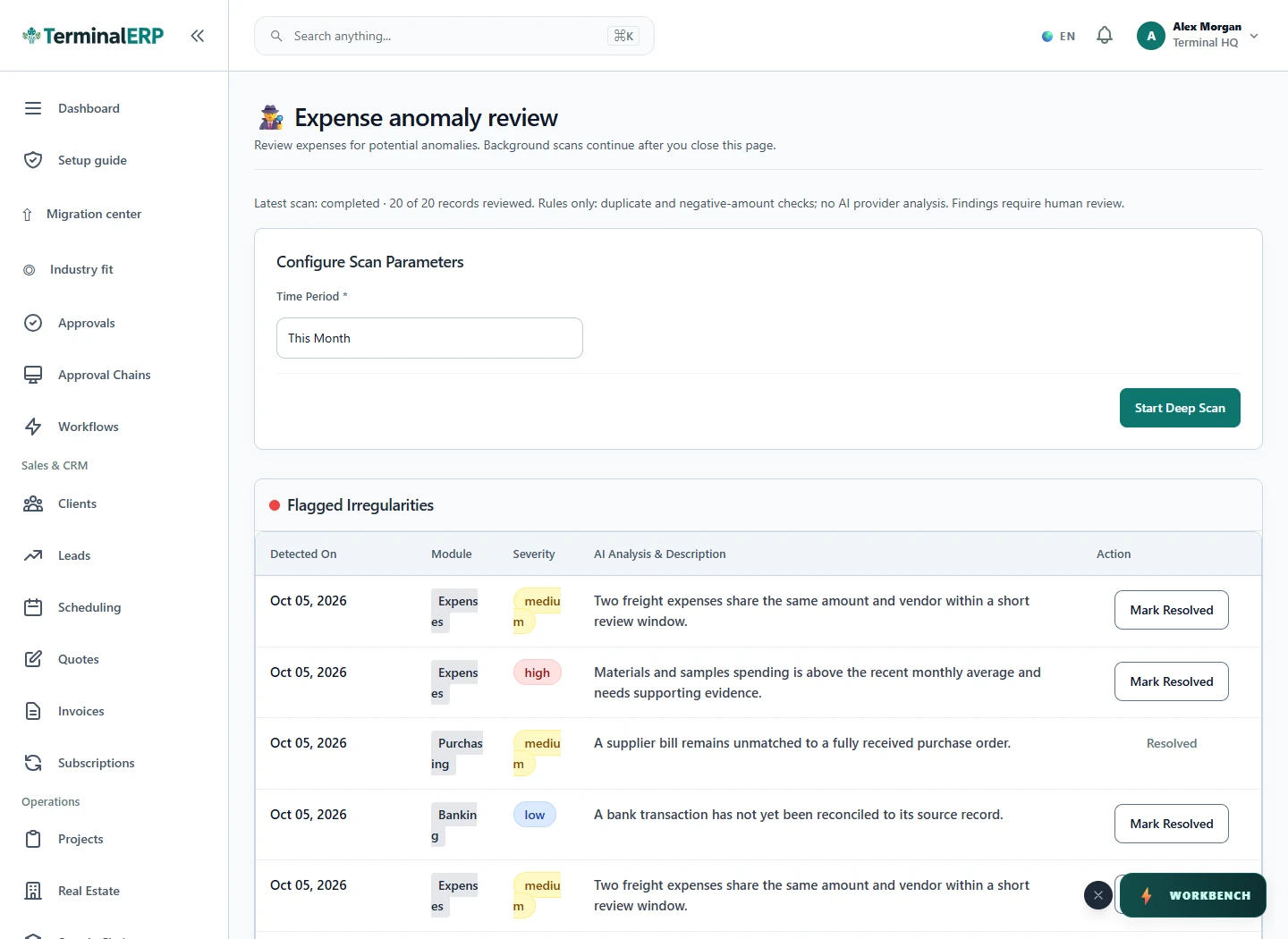Collapse the sidebar with double-chevron icon
1288x939 pixels.
click(198, 36)
